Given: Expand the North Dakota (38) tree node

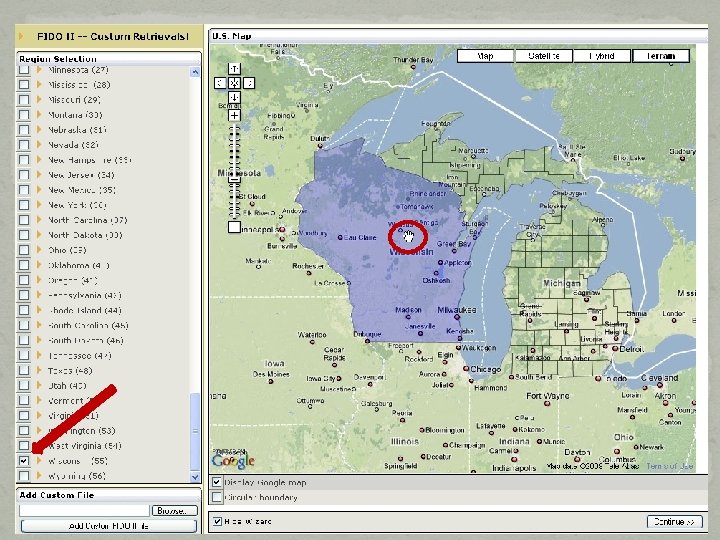Looking at the screenshot, I should 39,235.
